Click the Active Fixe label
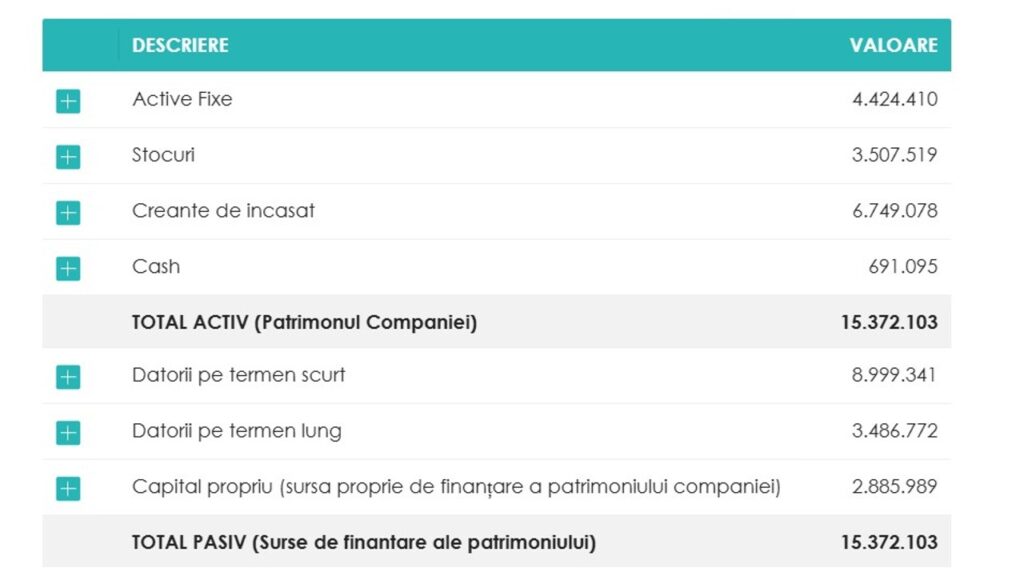 pos(182,99)
